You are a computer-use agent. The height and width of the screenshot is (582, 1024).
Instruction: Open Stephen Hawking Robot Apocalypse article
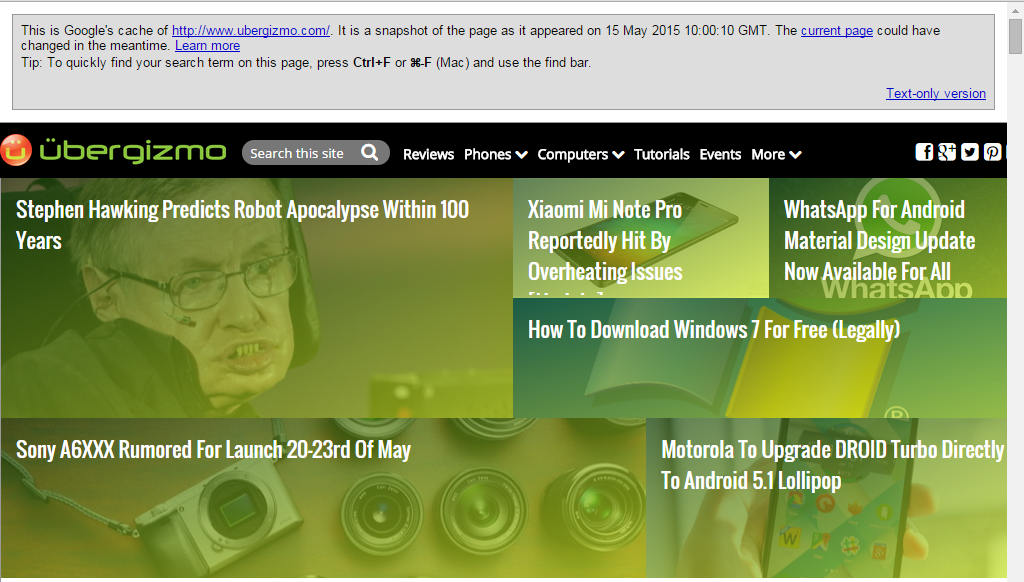[x=242, y=225]
